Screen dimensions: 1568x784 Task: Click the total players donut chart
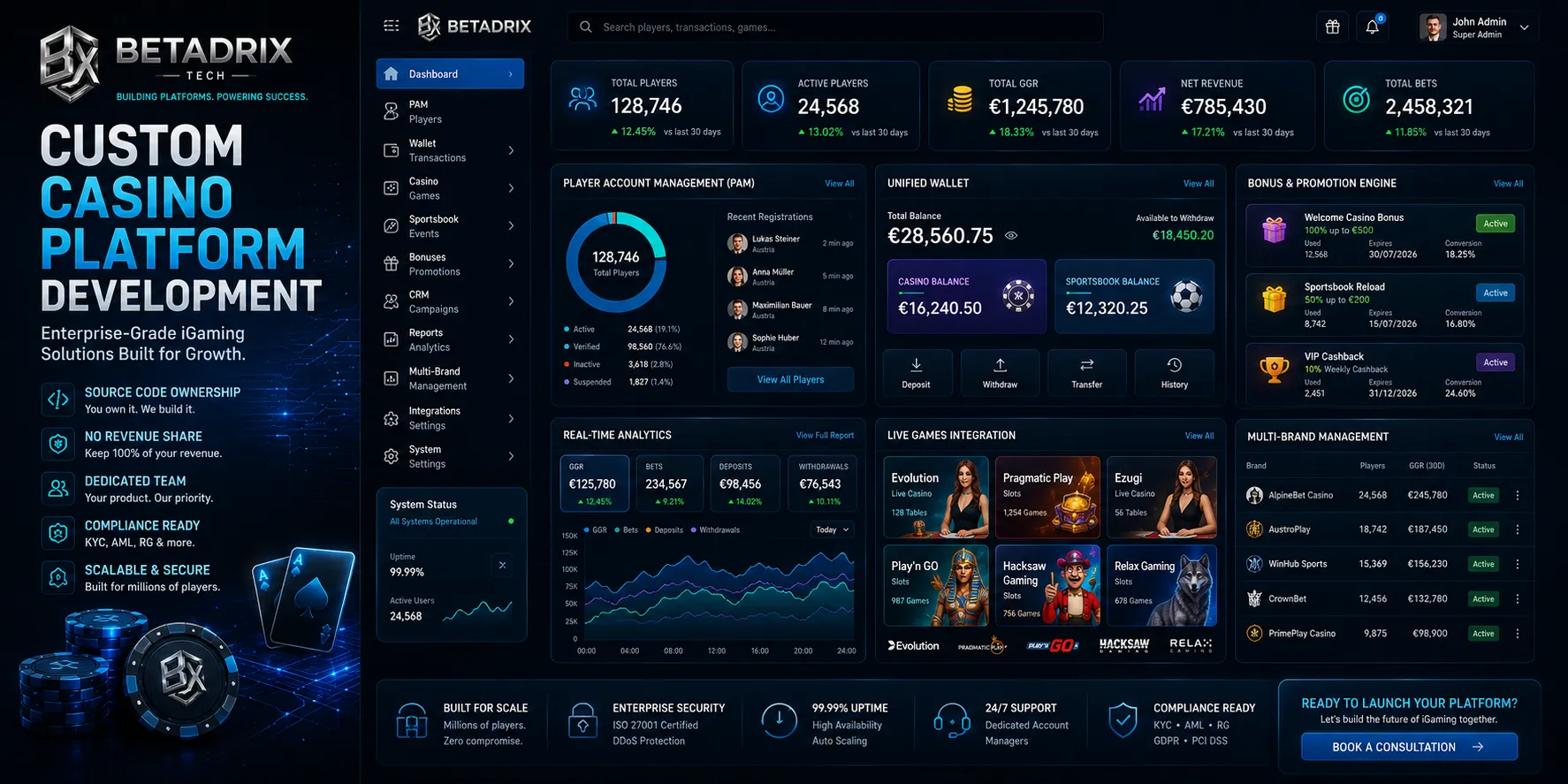(616, 263)
